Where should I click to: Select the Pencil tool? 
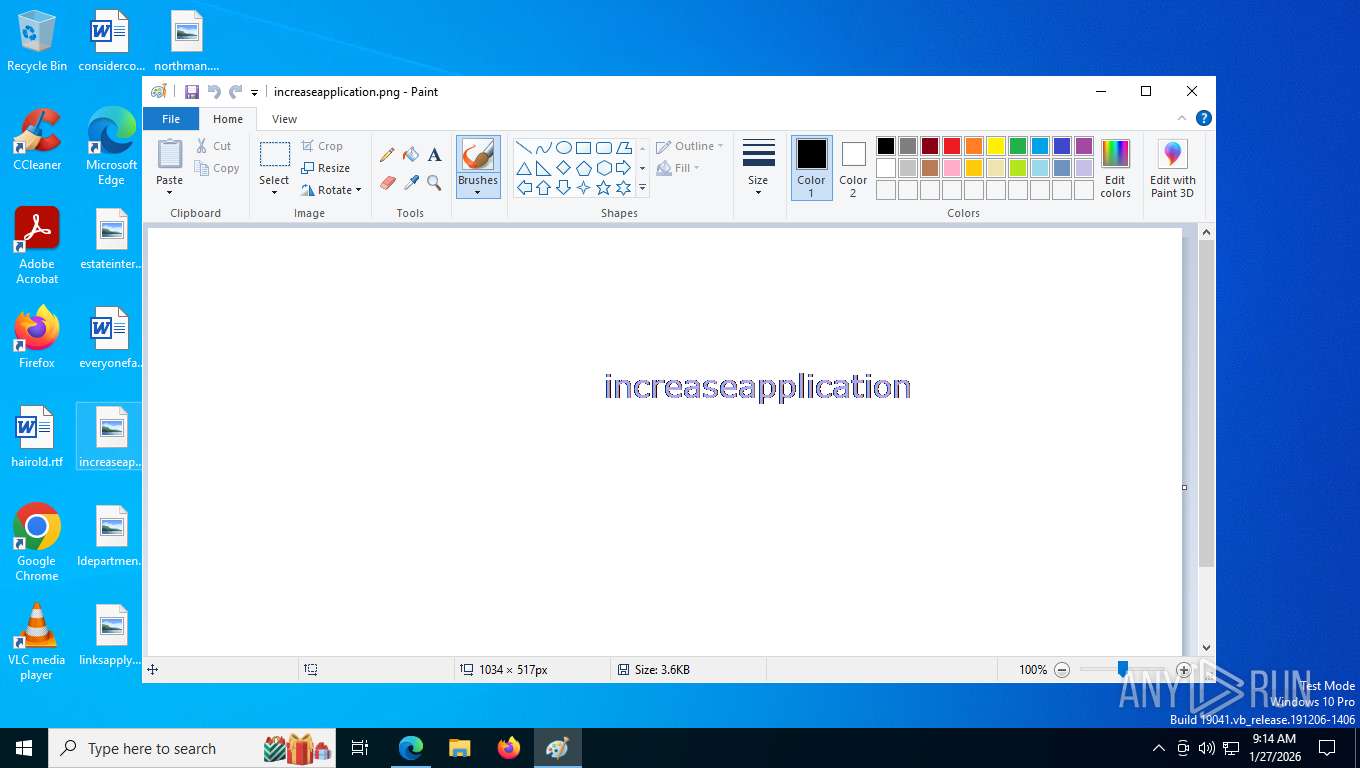[x=387, y=155]
